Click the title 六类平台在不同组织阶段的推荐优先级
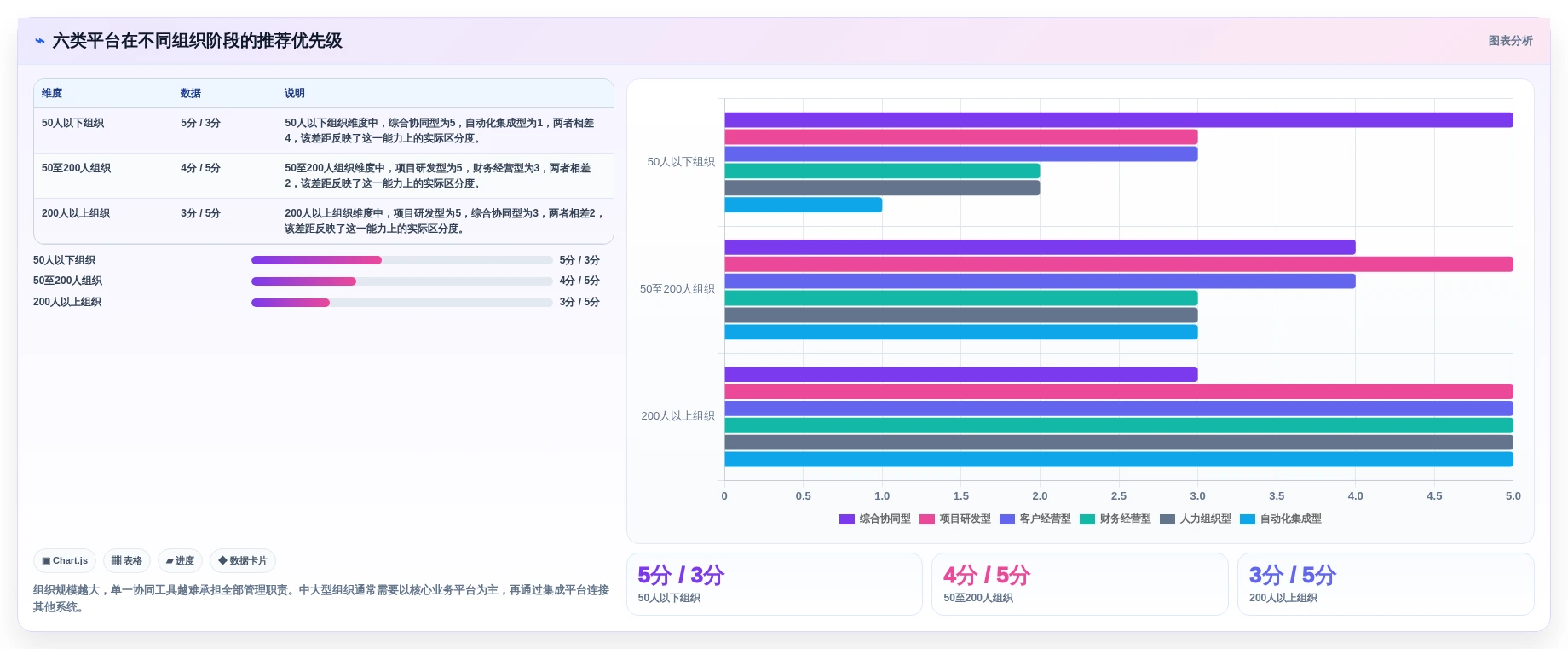Screen dimensions: 1568x649 [198, 41]
